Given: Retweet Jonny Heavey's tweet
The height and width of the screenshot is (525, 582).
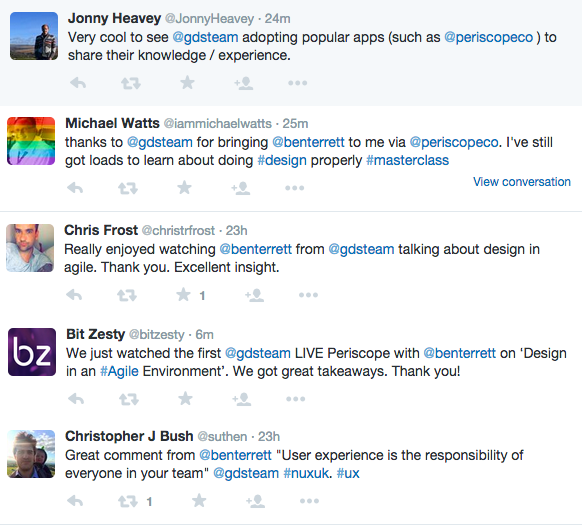Looking at the screenshot, I should 131,83.
